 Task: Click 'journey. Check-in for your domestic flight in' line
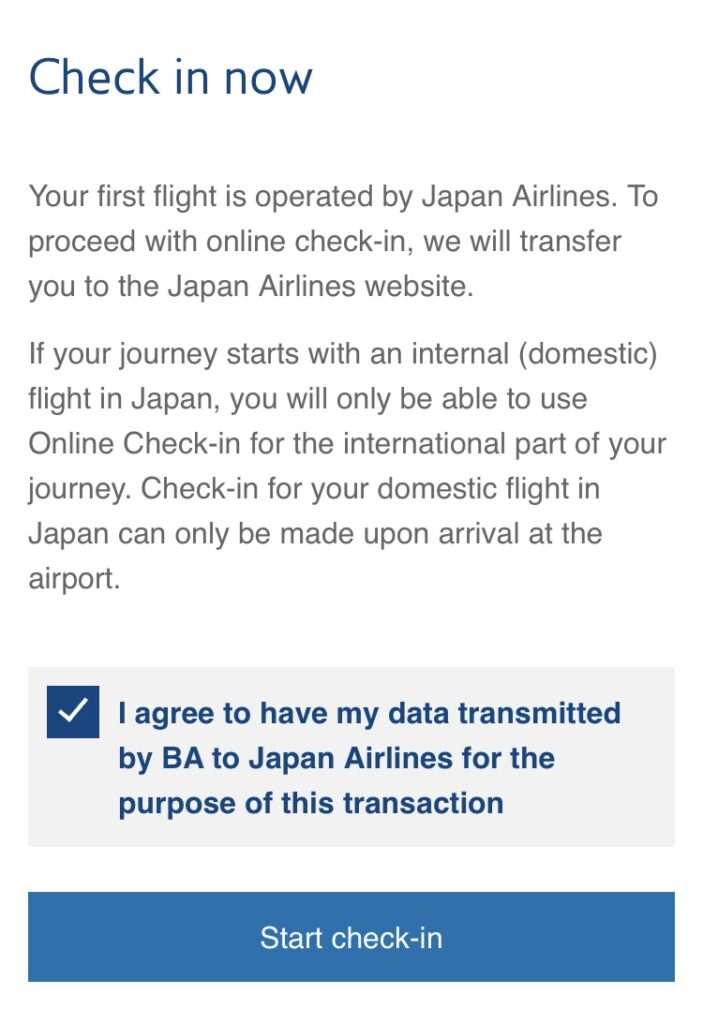click(314, 489)
